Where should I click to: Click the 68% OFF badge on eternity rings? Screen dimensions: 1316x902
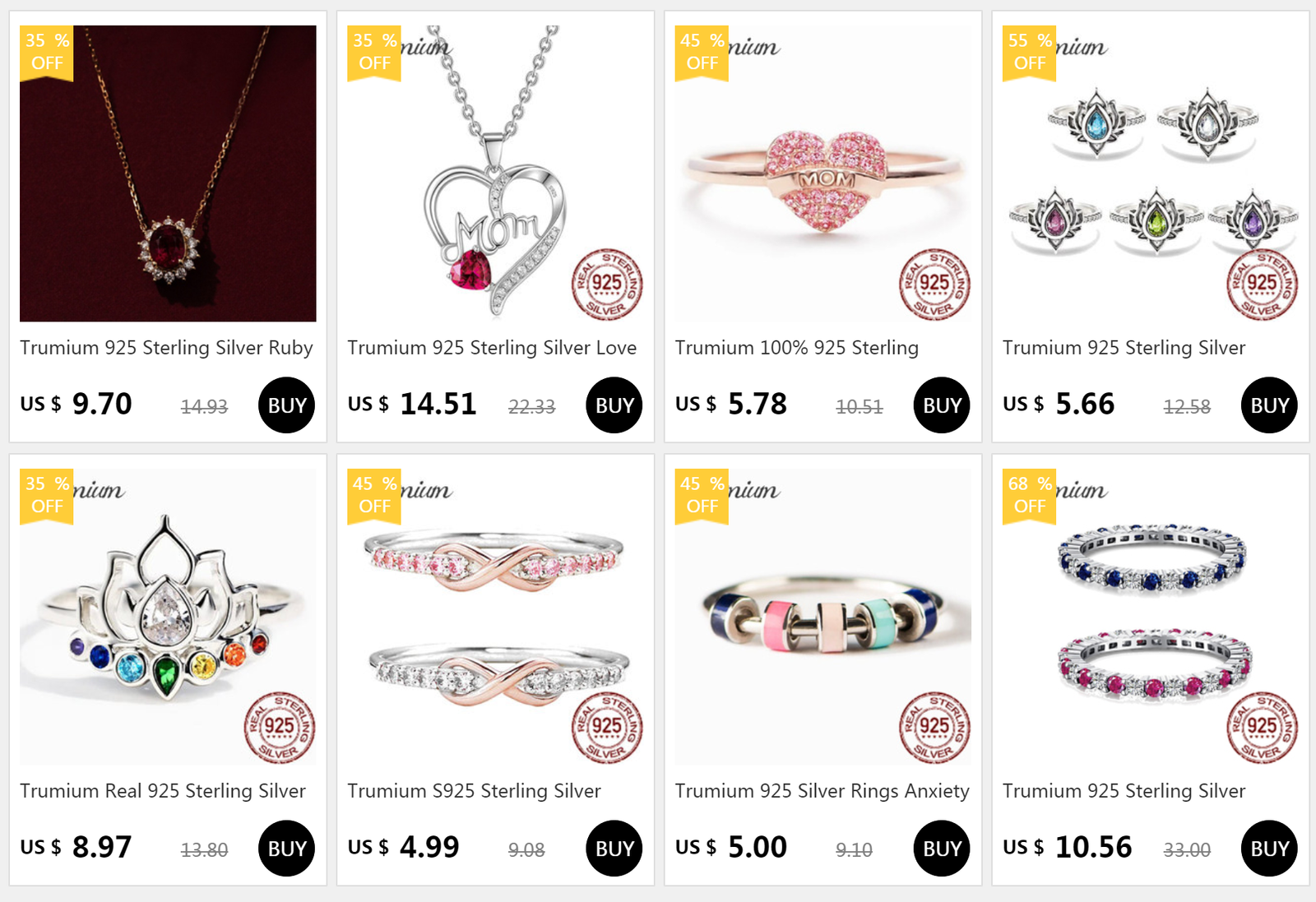pos(1030,496)
